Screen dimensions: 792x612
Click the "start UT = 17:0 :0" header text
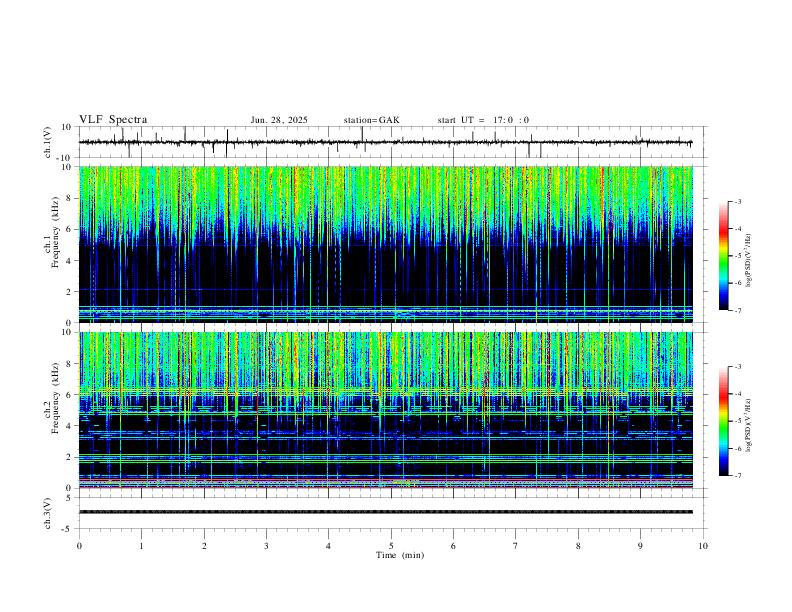(x=483, y=120)
